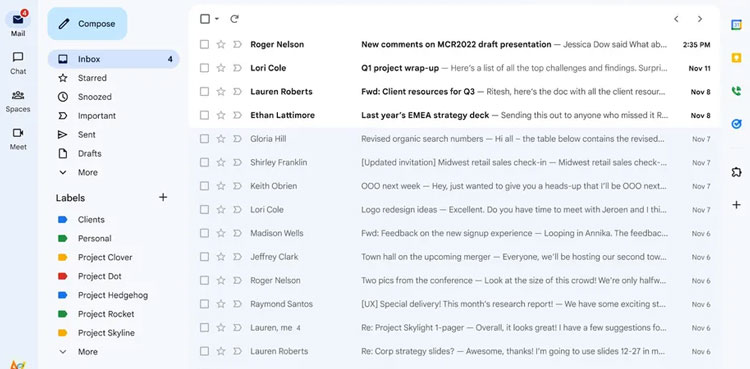Viewport: 750px width, 369px height.
Task: Mark Shirley Franklin email as important
Action: (237, 162)
